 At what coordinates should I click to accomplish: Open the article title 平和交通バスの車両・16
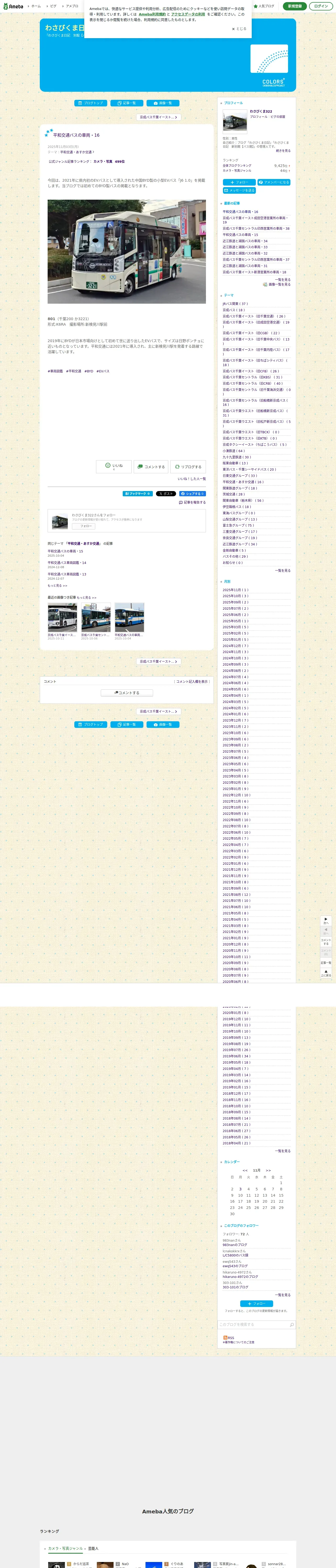click(x=76, y=135)
